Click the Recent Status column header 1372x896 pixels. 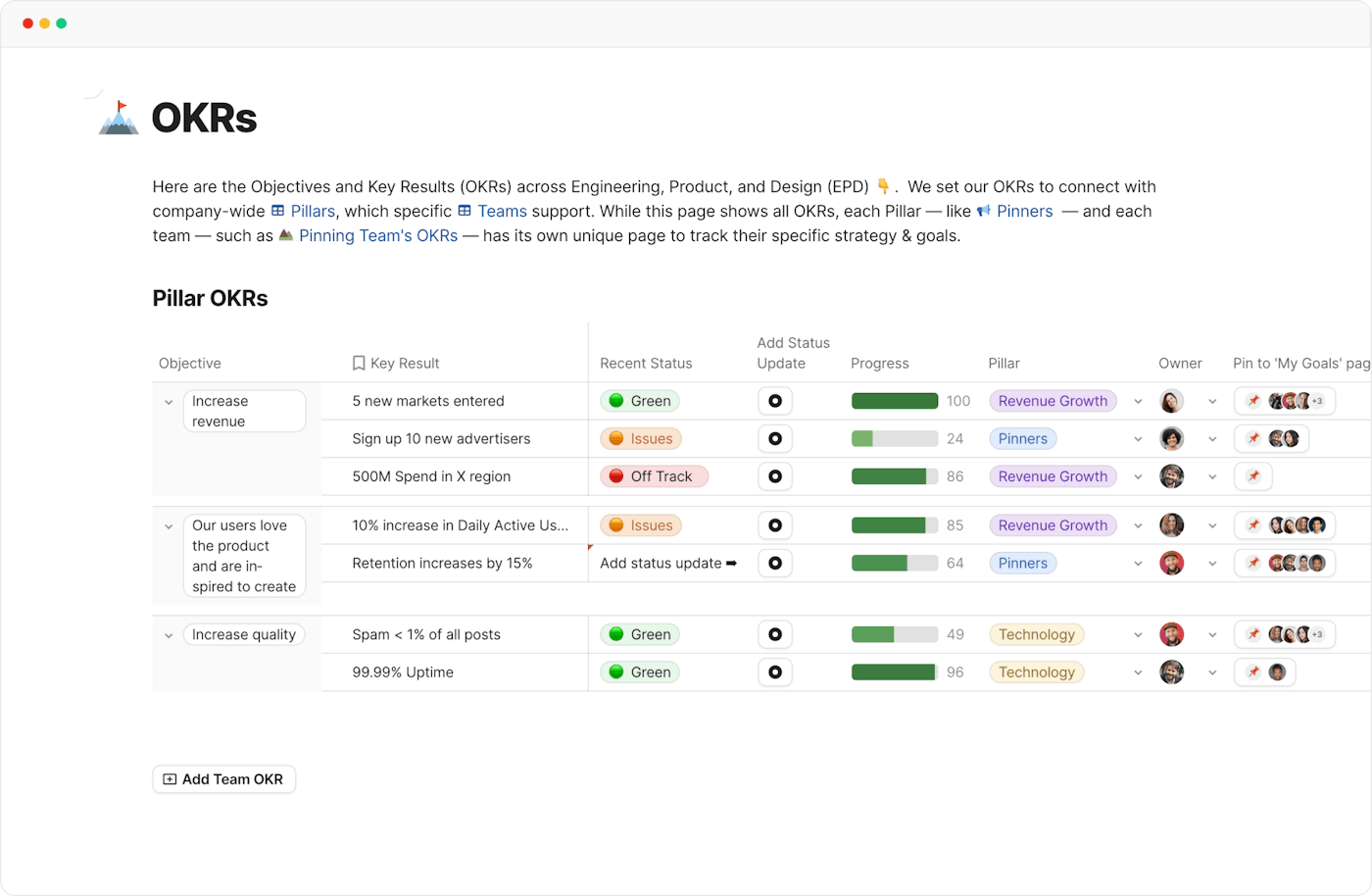pyautogui.click(x=646, y=364)
